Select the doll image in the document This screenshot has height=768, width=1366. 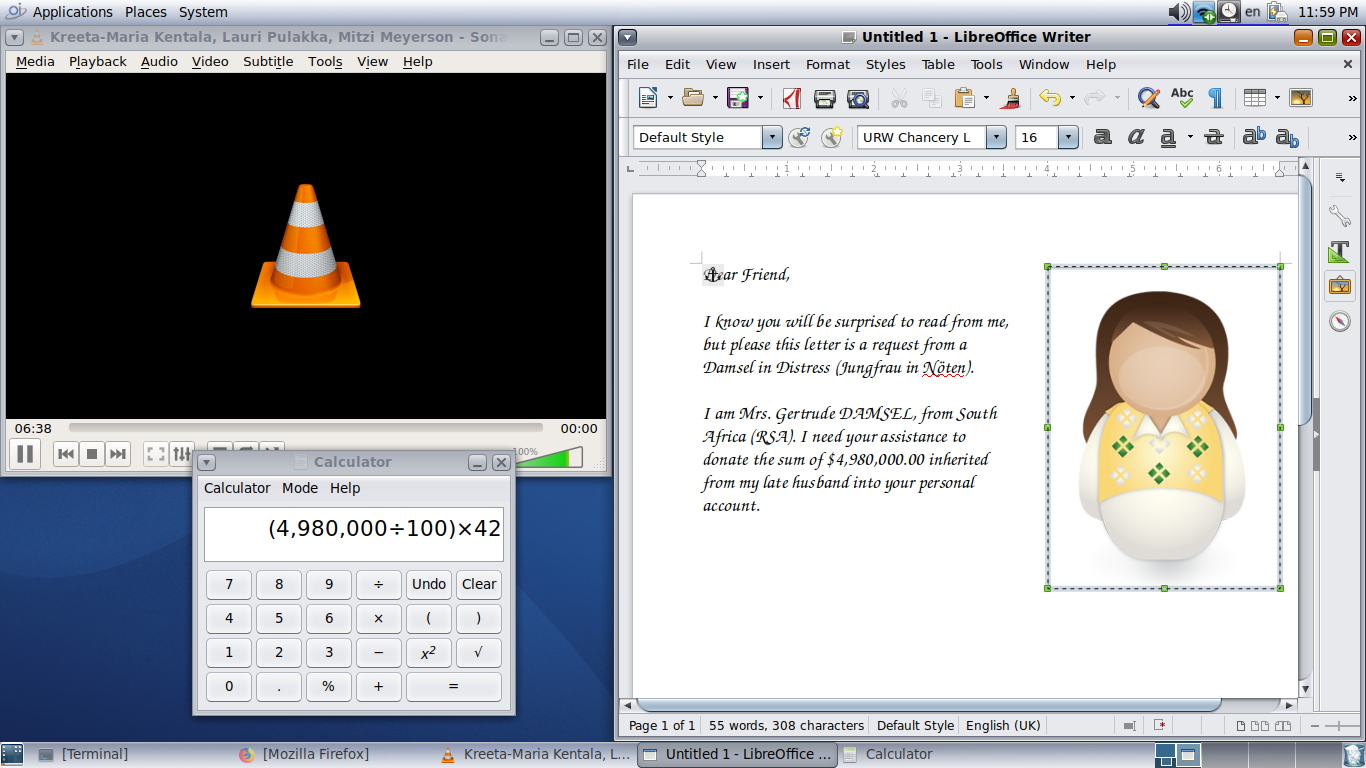point(1164,427)
